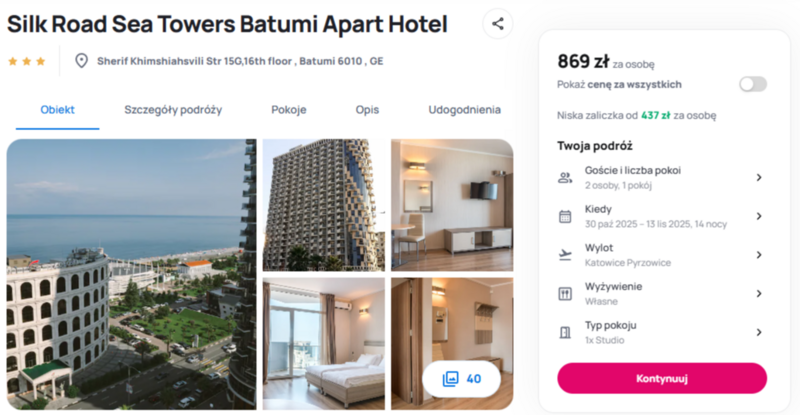This screenshot has height=415, width=800.
Task: Click the pink Kontynuuj button
Action: 662,378
